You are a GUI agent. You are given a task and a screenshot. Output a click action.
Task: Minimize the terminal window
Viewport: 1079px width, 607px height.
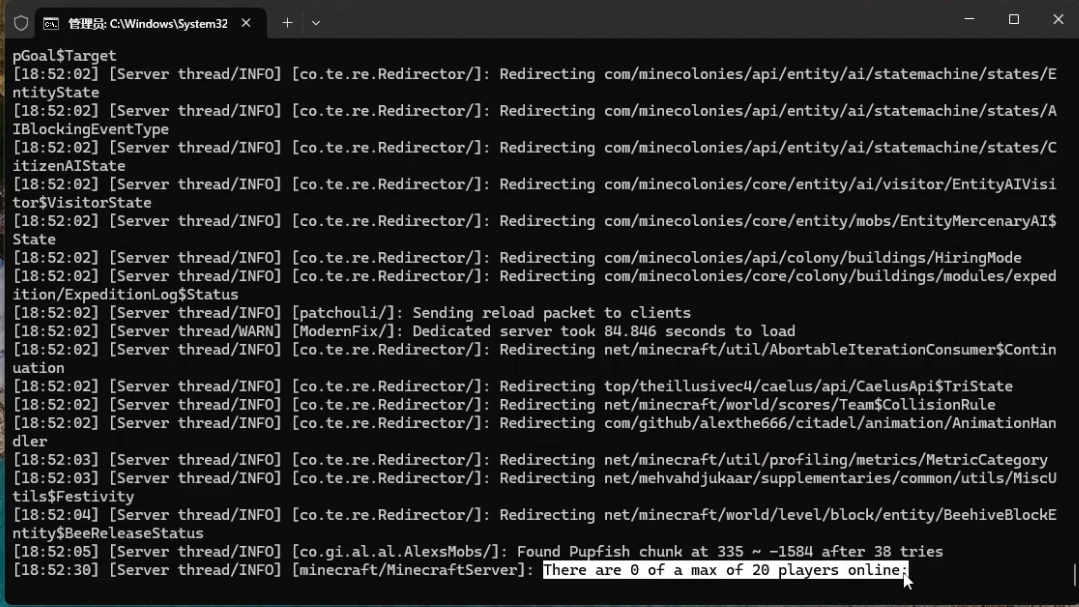coord(968,20)
